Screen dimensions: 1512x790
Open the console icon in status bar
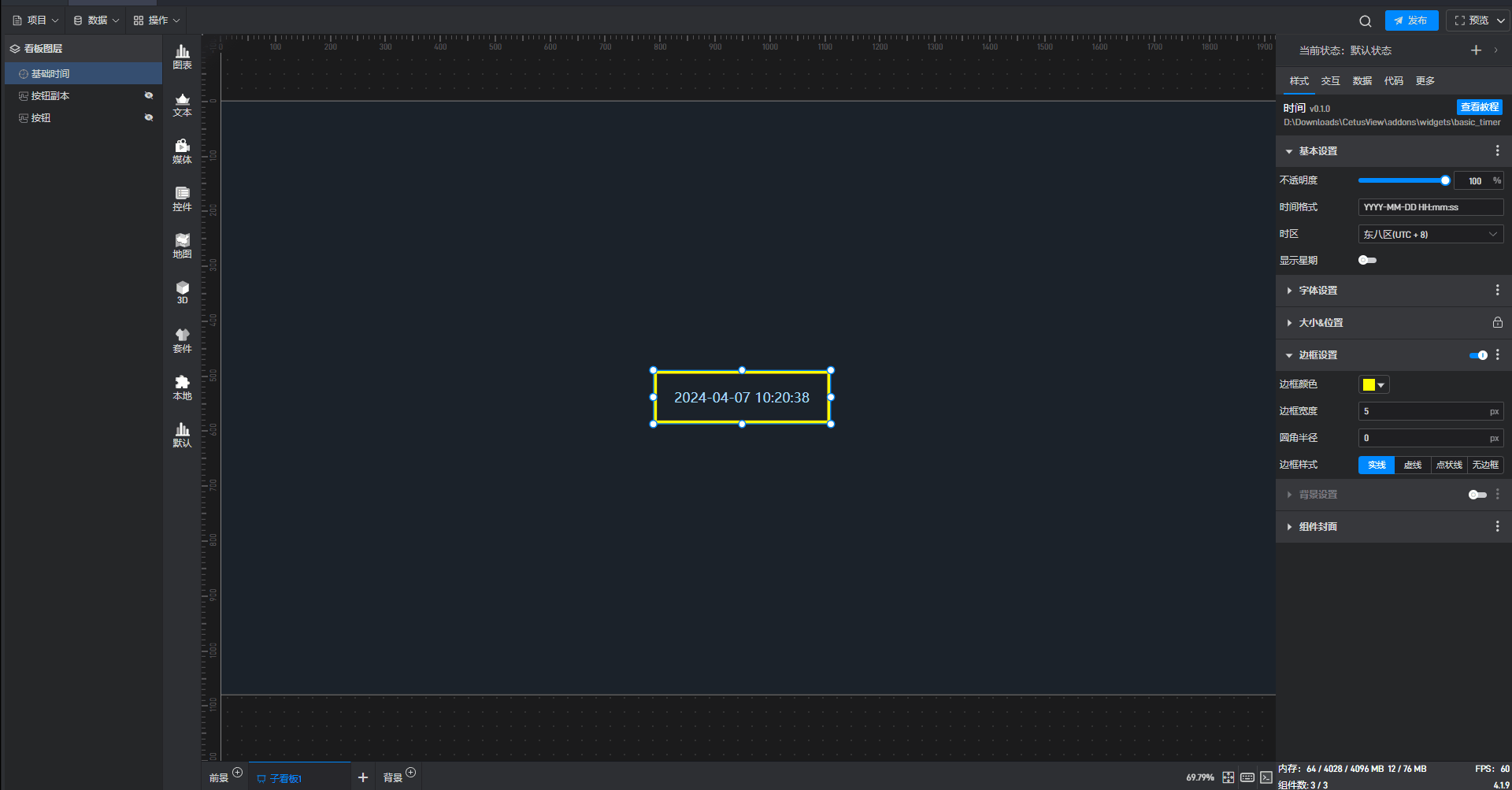(x=1266, y=777)
